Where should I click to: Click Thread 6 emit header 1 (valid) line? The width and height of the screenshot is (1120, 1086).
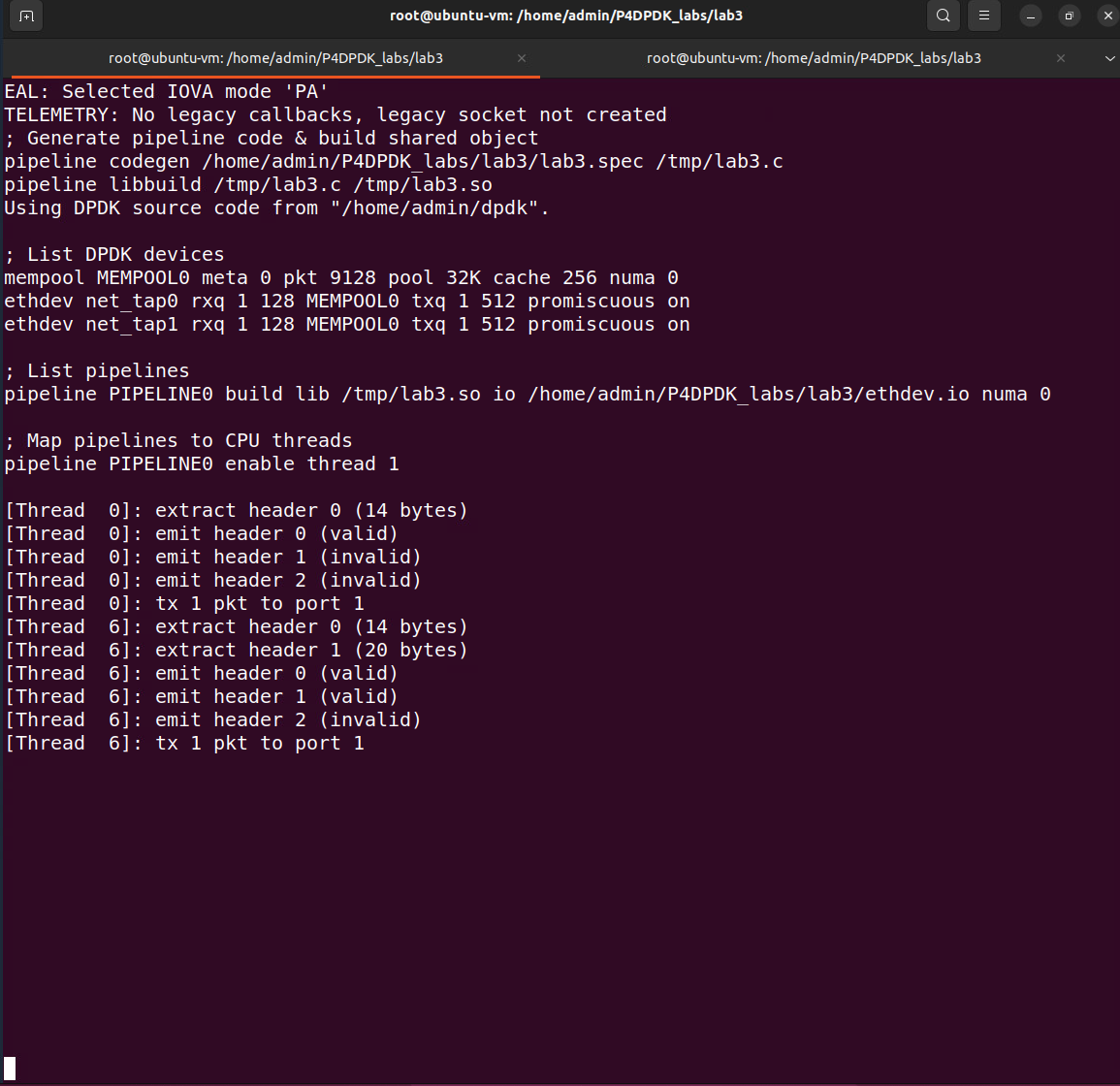pyautogui.click(x=202, y=696)
